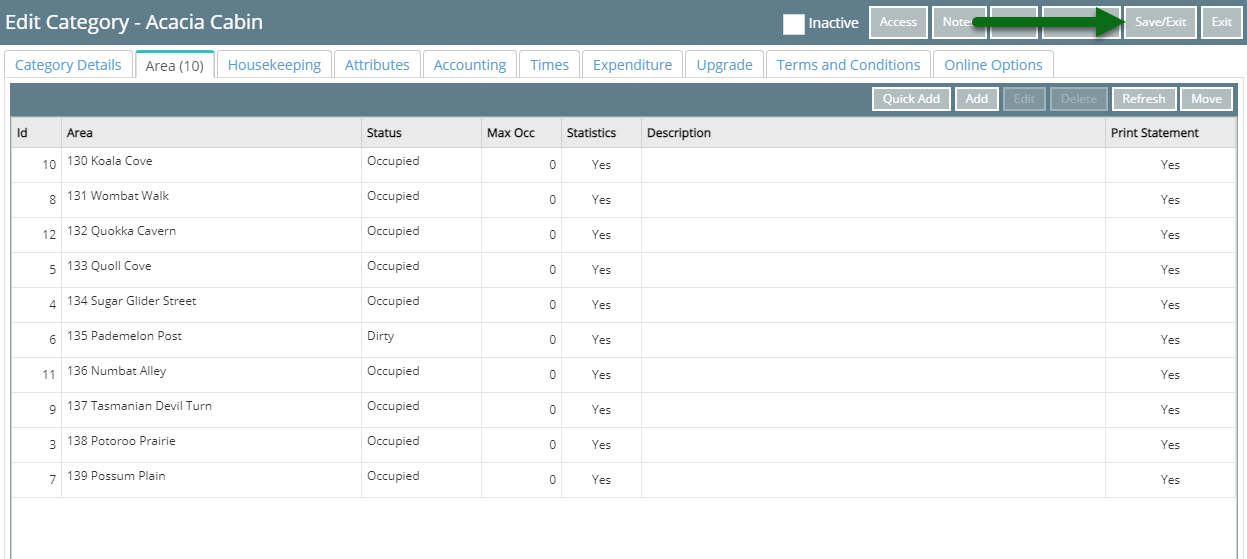Click the Delete button in the area toolbar
Image resolution: width=1247 pixels, height=559 pixels.
[1079, 99]
